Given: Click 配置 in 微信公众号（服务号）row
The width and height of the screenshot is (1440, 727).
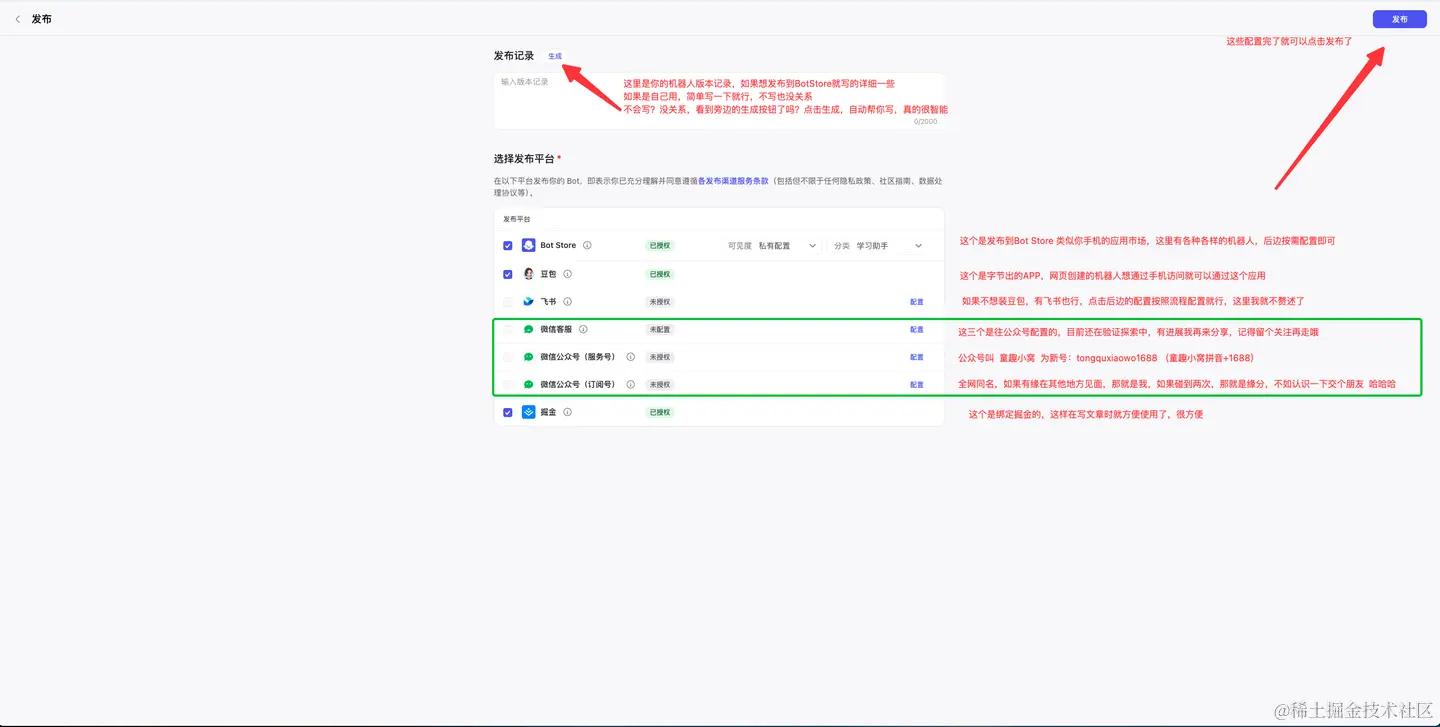Looking at the screenshot, I should [917, 357].
